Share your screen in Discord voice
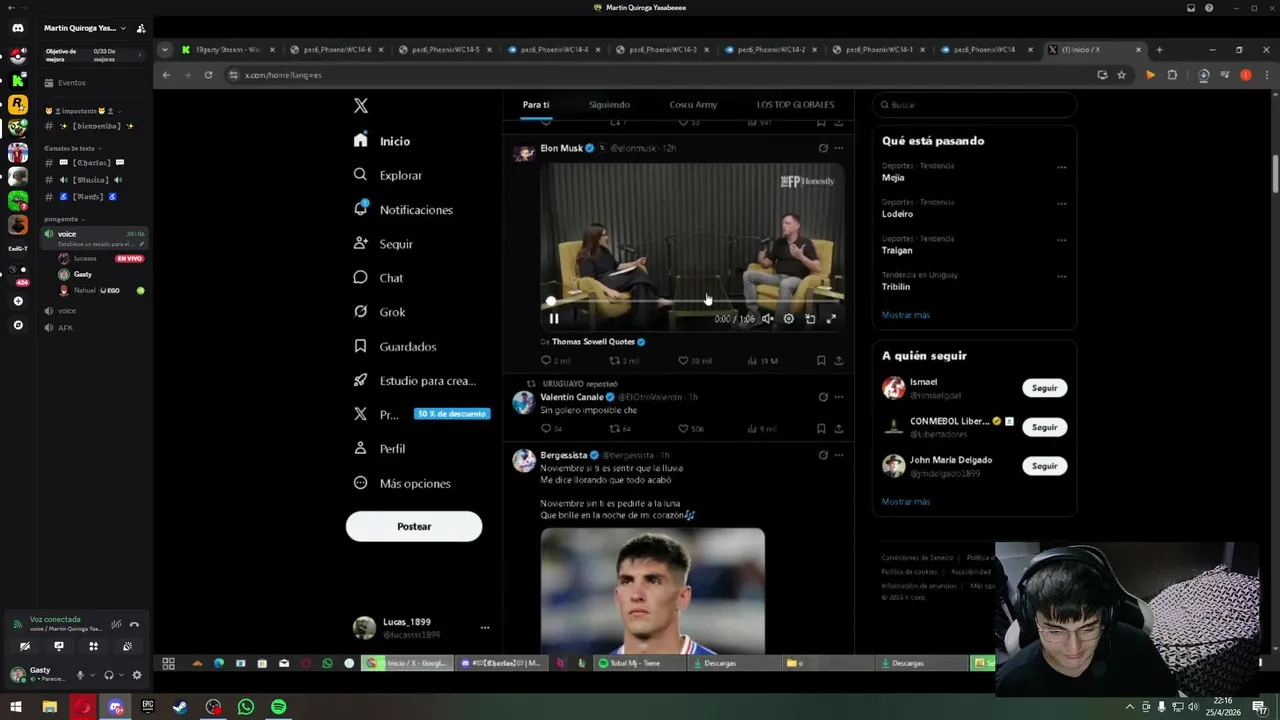This screenshot has width=1280, height=720. [58, 646]
